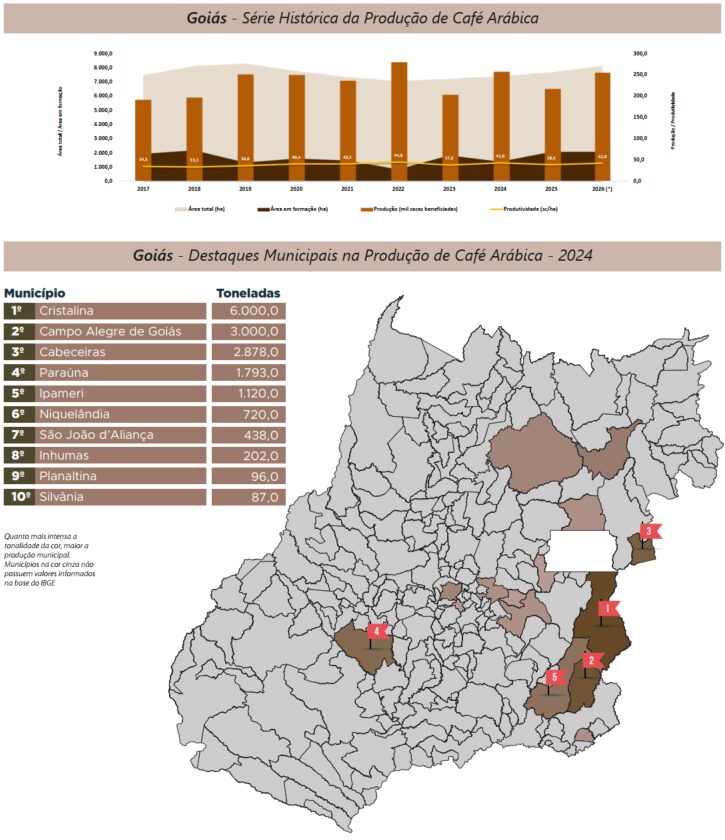
Task: Click the red flag marker numbered 1
Action: (x=606, y=608)
